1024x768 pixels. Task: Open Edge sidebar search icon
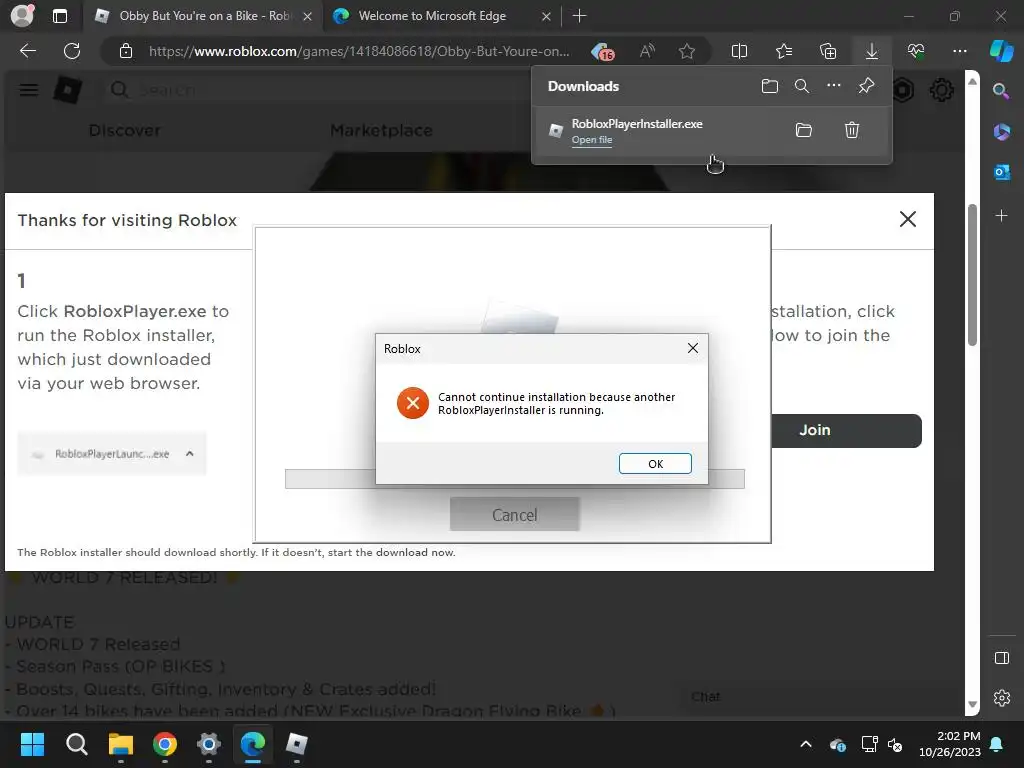click(1001, 91)
